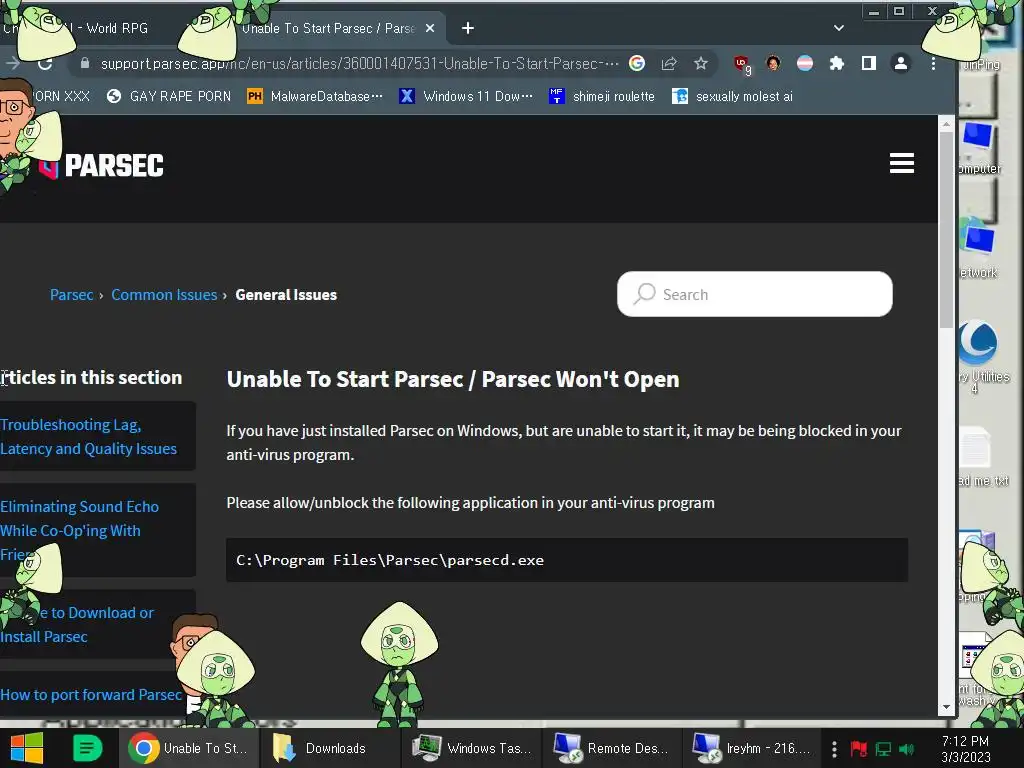Share this page via the share icon
1024x768 pixels.
(669, 63)
